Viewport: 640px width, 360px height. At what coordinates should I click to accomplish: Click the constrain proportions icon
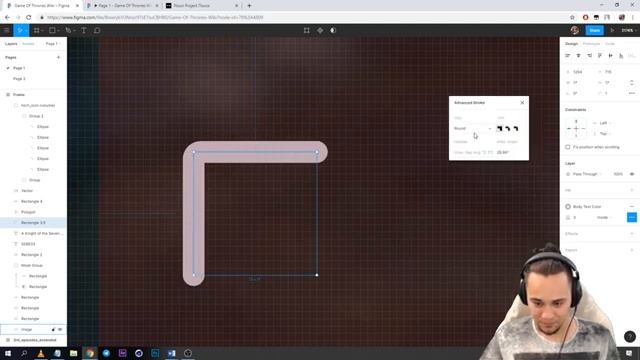[632, 82]
